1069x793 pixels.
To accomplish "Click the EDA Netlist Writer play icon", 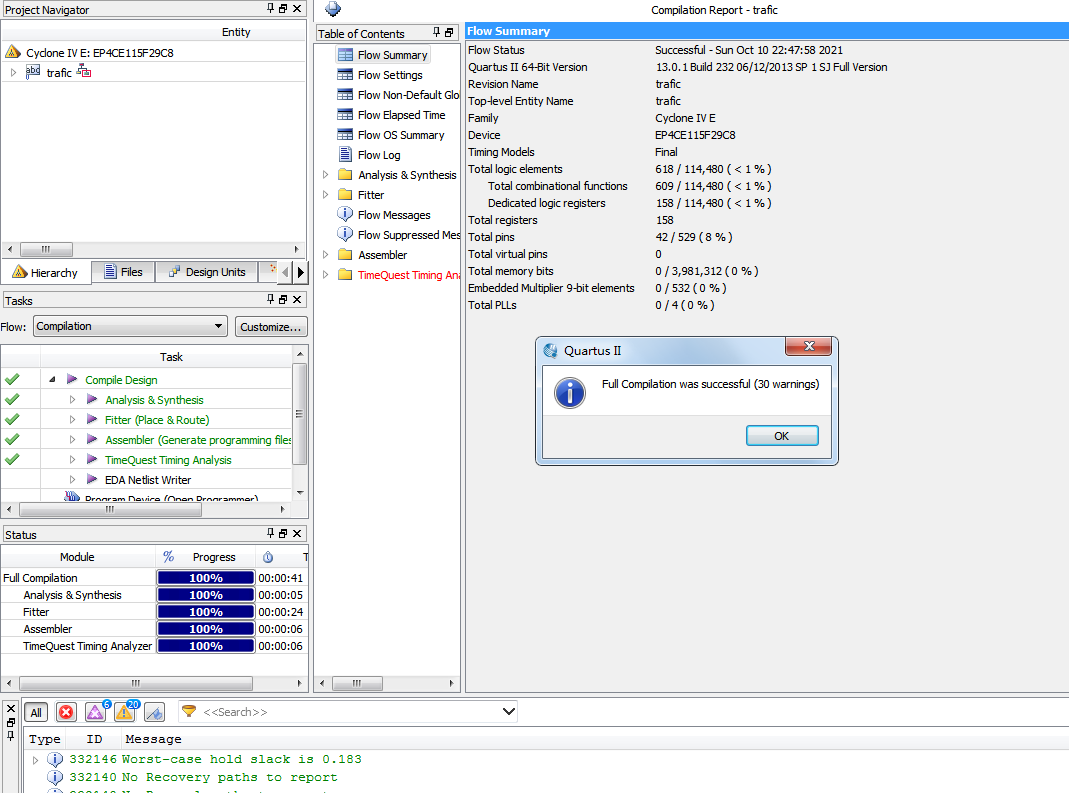I will (x=92, y=479).
